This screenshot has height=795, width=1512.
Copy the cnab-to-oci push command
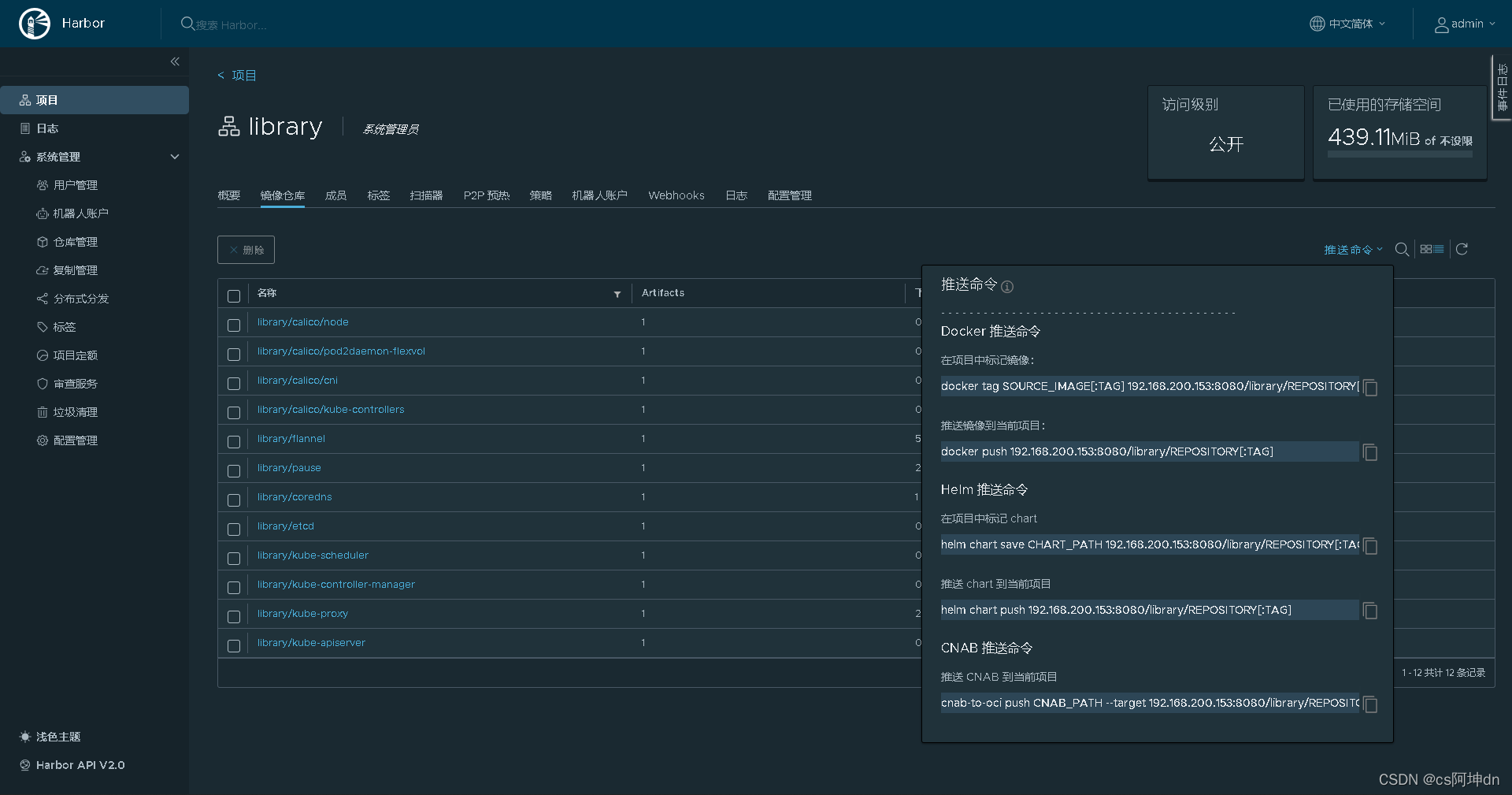tap(1370, 704)
